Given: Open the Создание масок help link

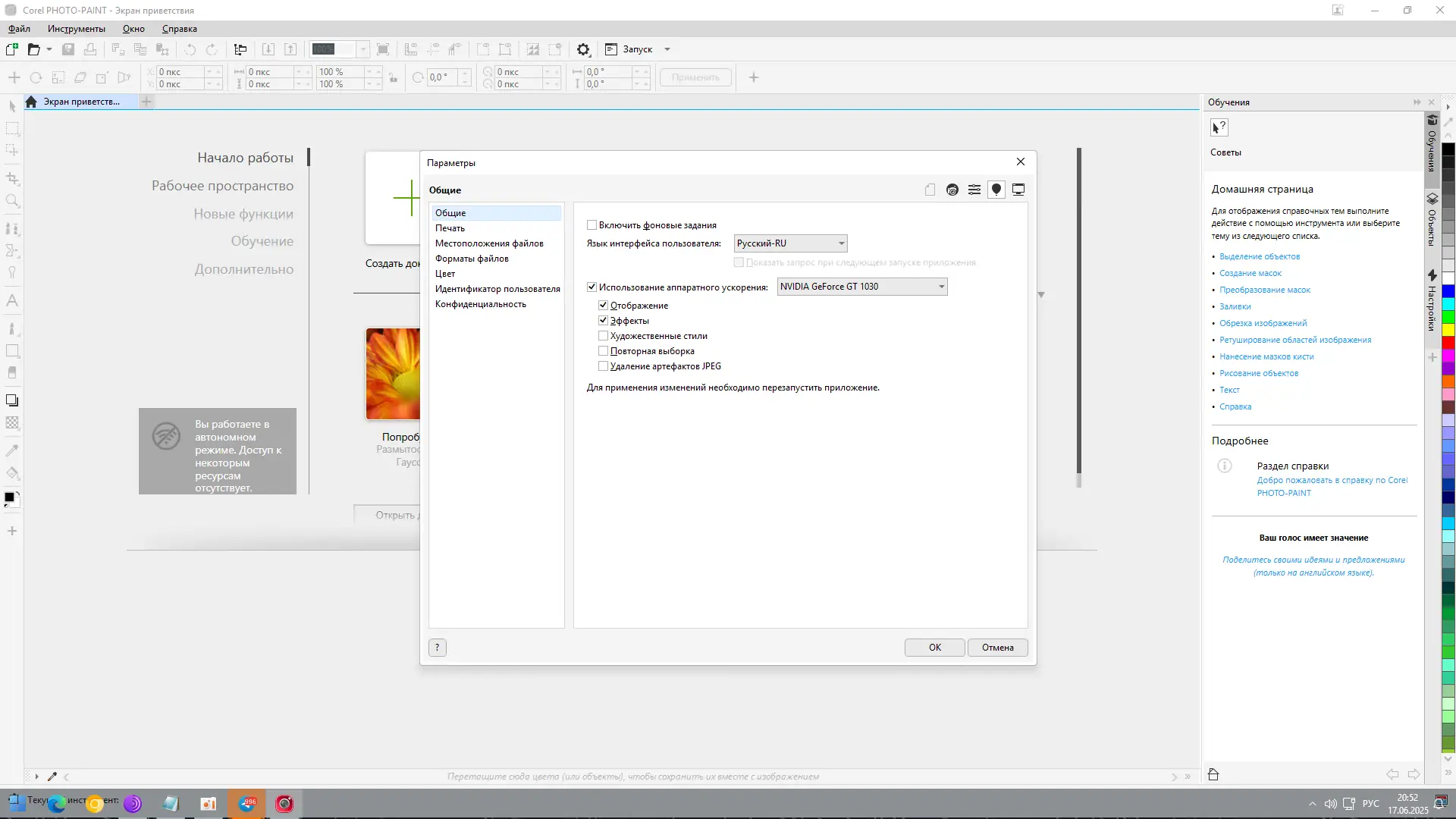Looking at the screenshot, I should point(1250,273).
